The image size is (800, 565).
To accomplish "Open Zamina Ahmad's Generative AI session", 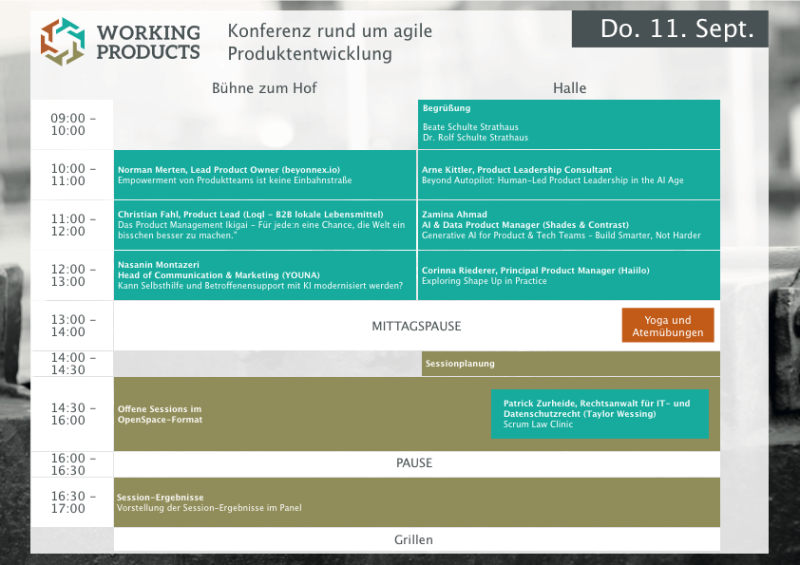I will [x=568, y=225].
